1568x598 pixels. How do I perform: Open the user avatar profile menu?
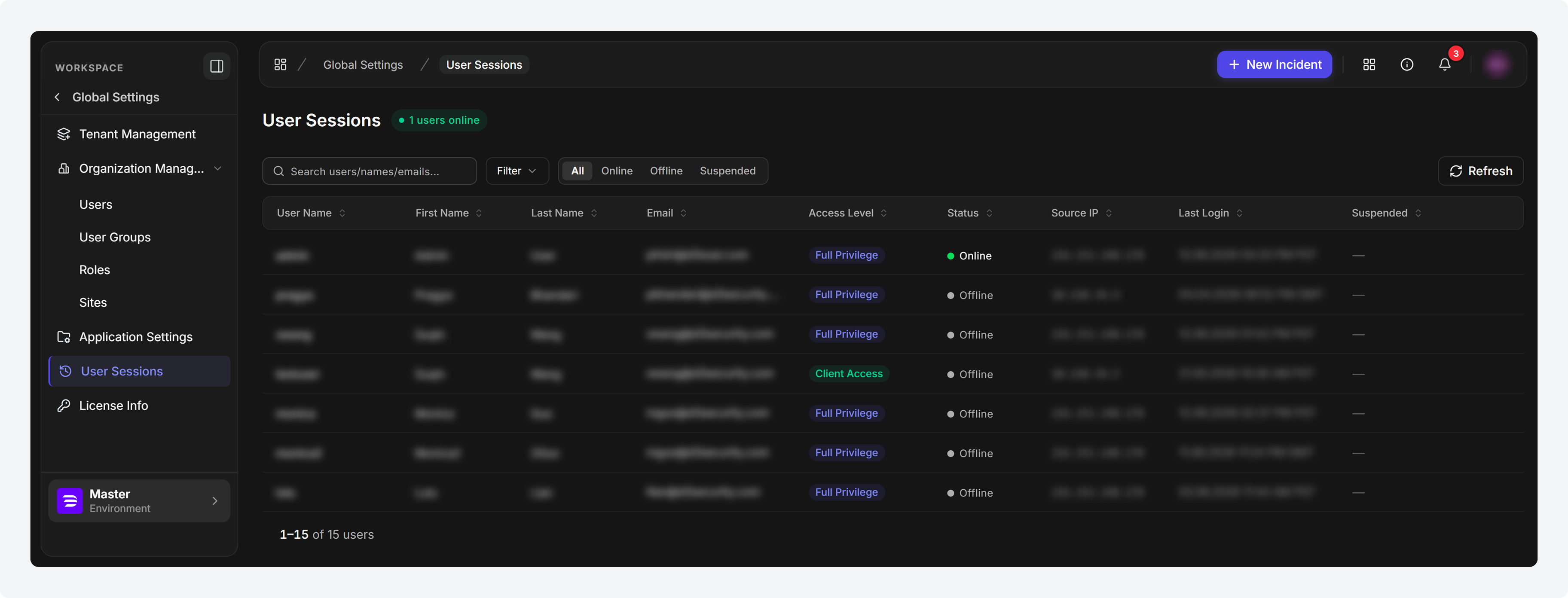tap(1497, 64)
